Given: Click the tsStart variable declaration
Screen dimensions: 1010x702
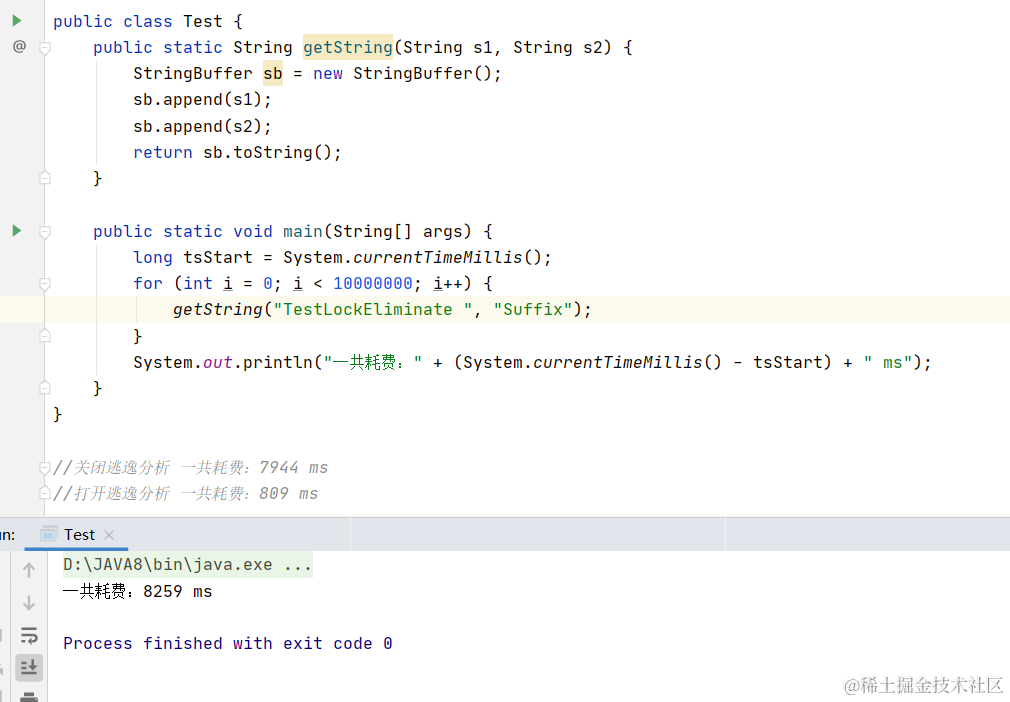Looking at the screenshot, I should click(218, 258).
